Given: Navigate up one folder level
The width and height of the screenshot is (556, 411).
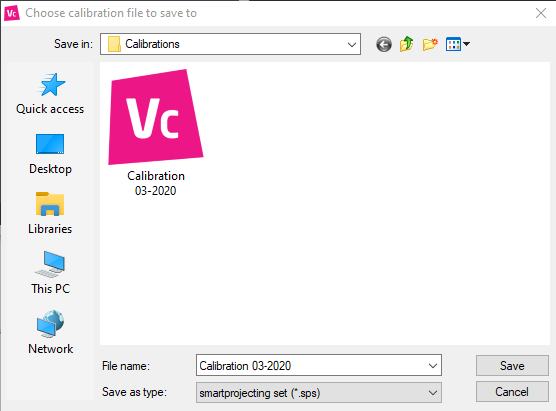Looking at the screenshot, I should pos(407,44).
